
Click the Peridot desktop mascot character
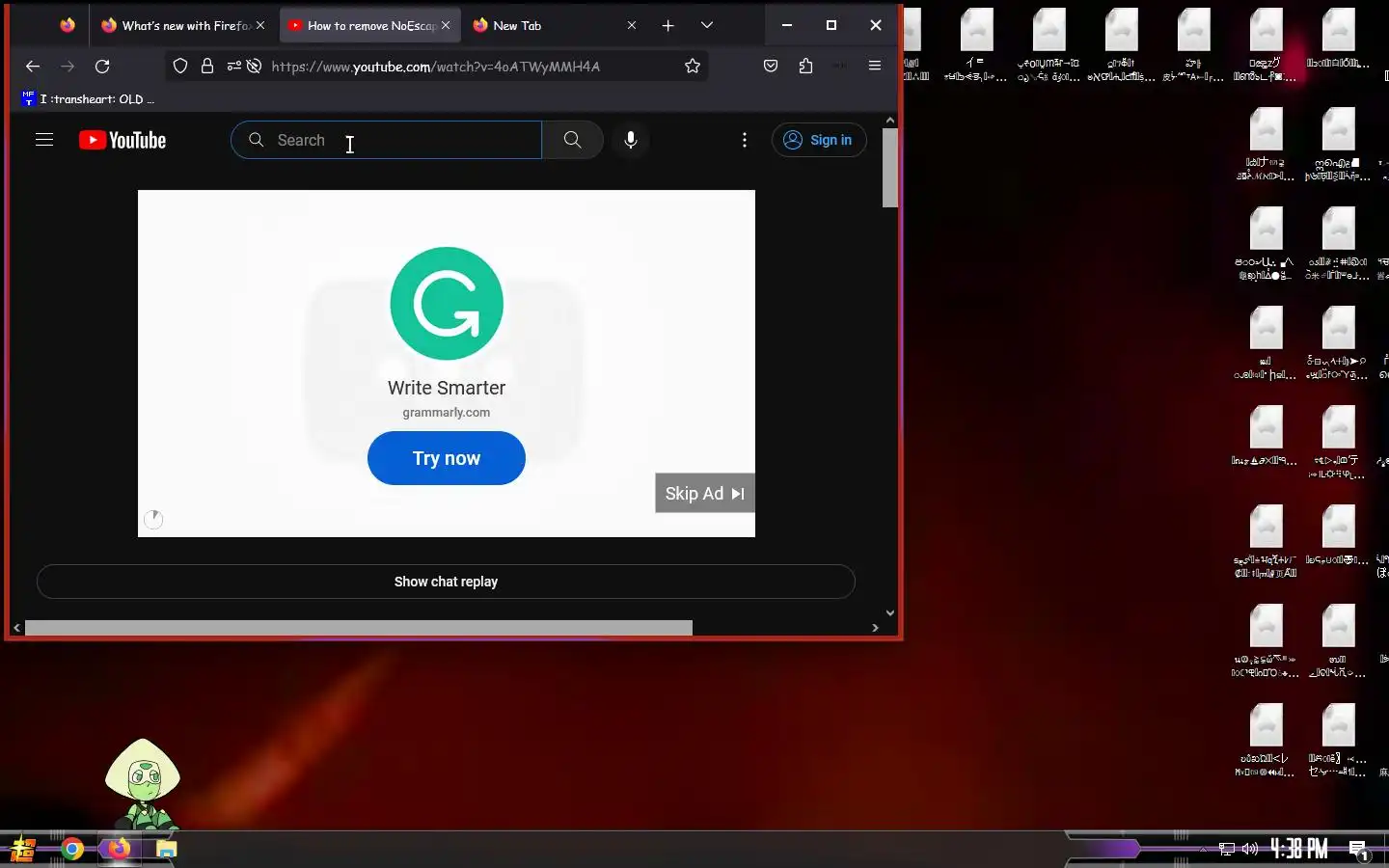click(143, 784)
